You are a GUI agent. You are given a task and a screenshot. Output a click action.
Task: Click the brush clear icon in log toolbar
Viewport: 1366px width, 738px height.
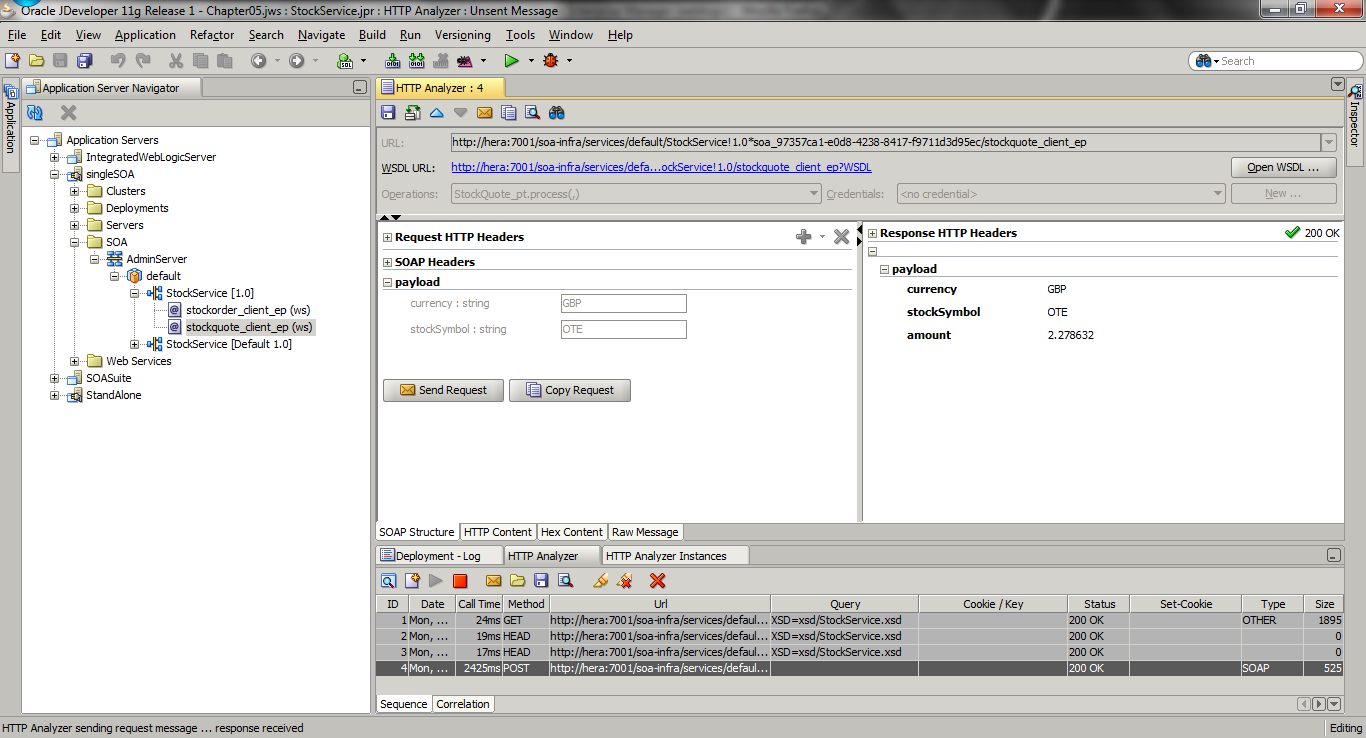600,580
